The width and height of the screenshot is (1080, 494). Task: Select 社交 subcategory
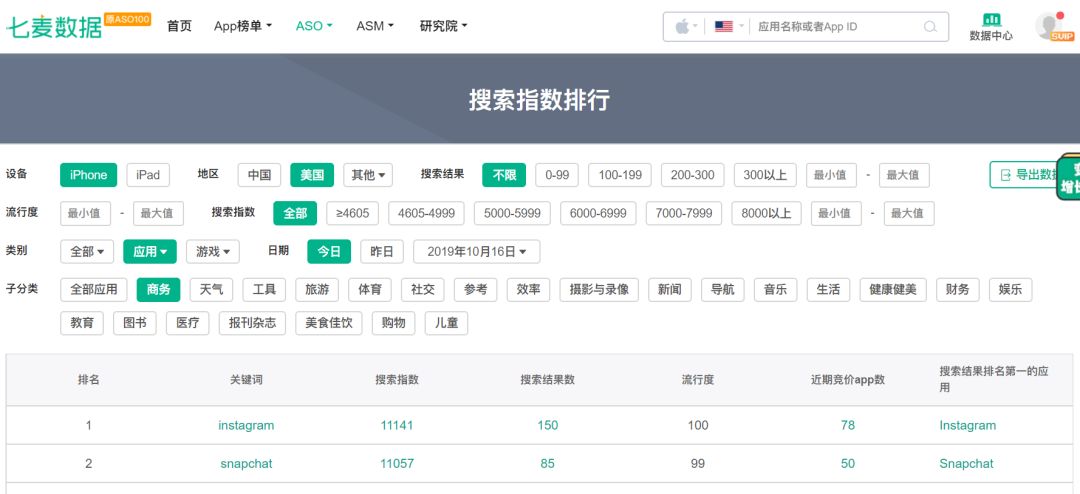[423, 289]
